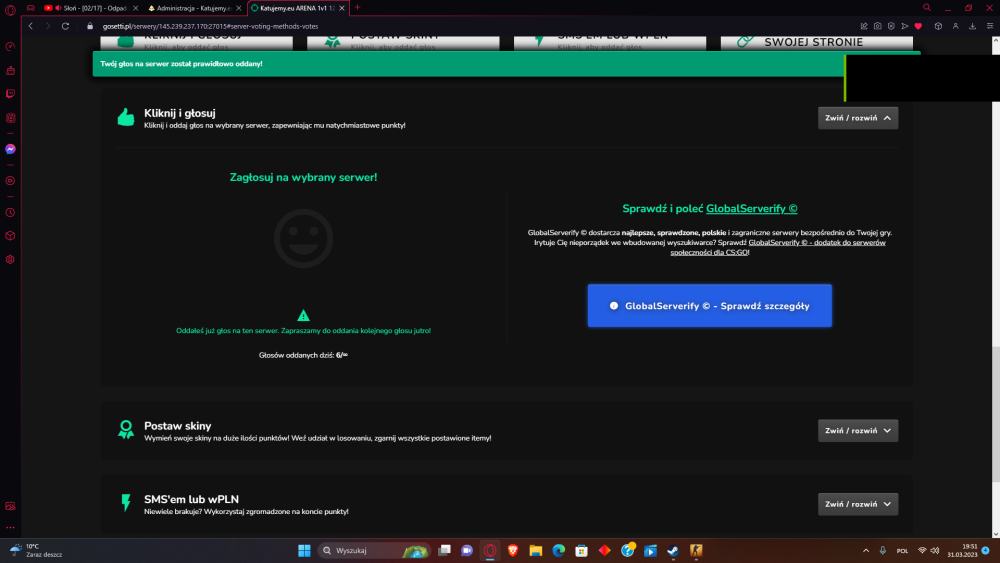Open GX Control speedometer in sidebar
This screenshot has width=1000, height=563.
tap(10, 47)
